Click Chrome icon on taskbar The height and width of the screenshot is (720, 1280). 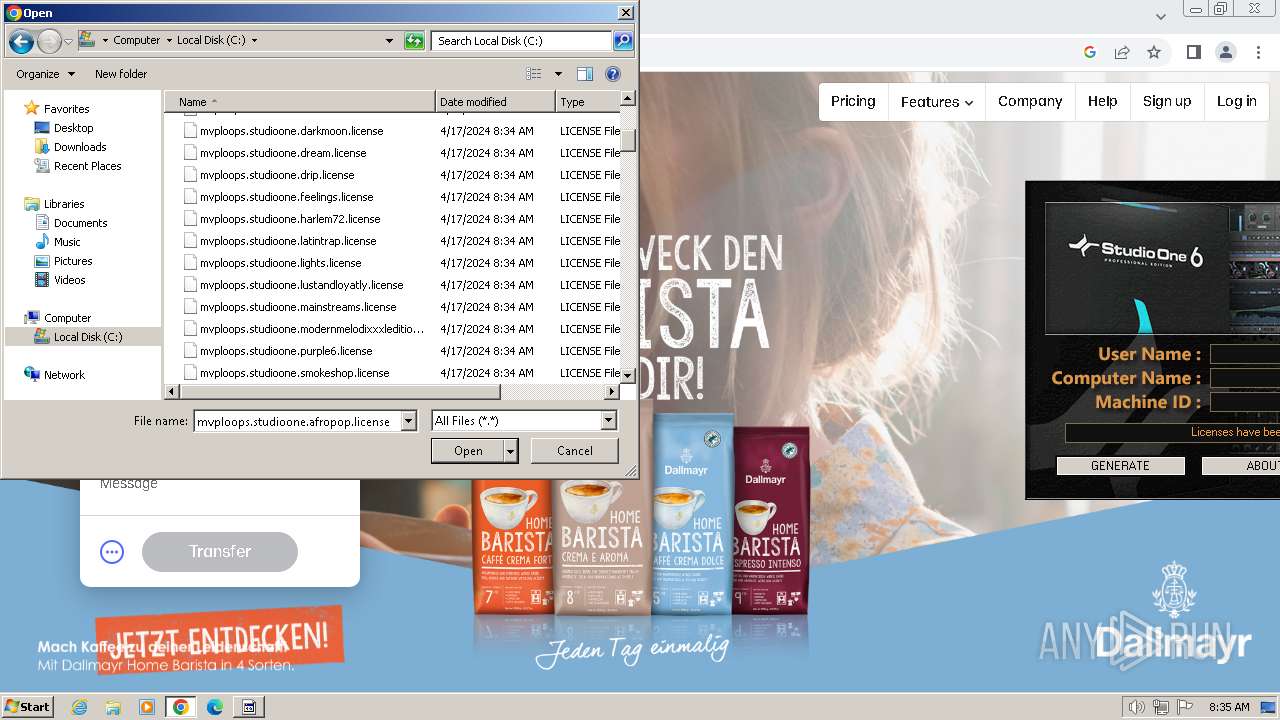pos(180,707)
